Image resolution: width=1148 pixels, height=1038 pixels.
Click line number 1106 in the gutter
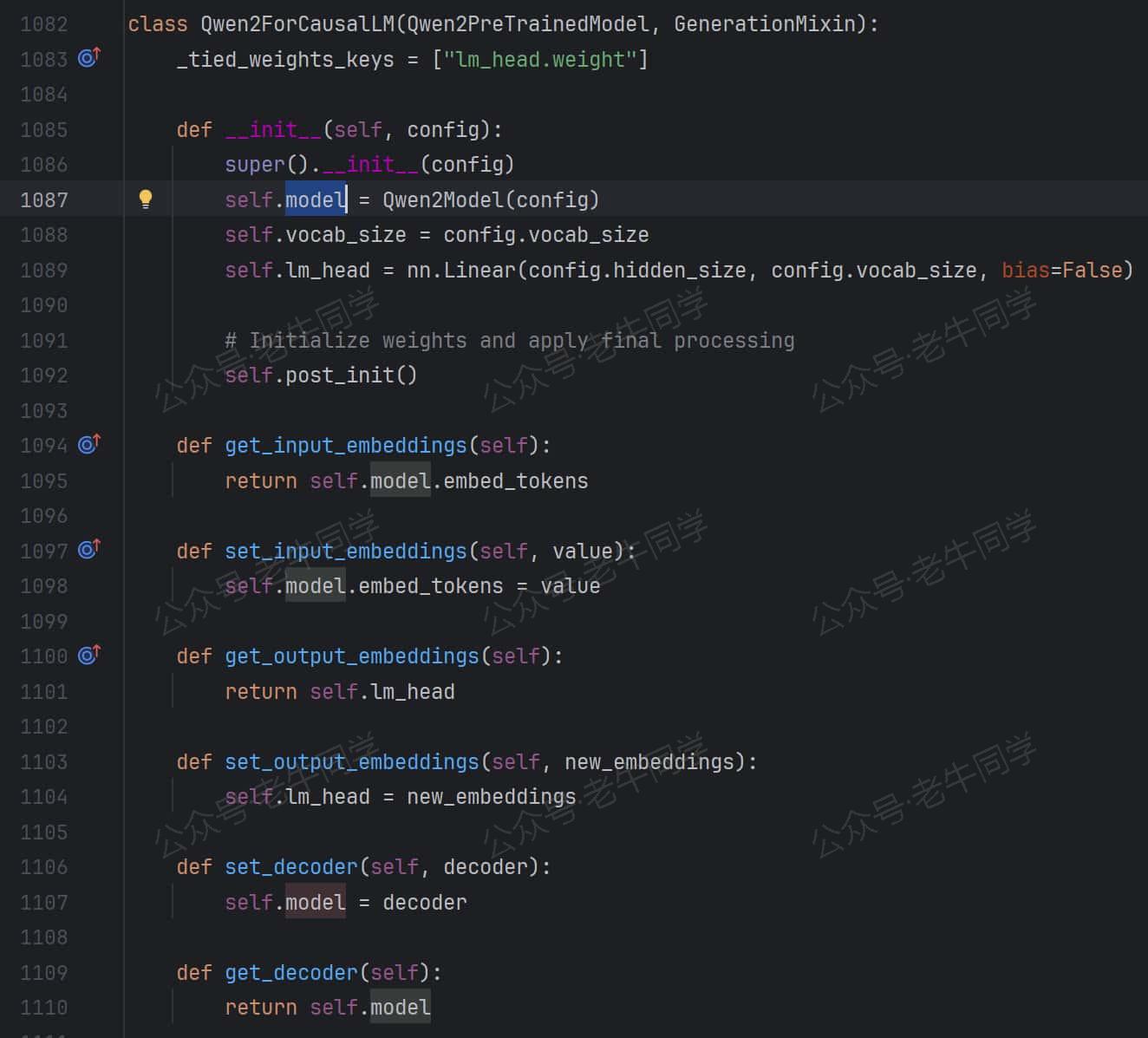pyautogui.click(x=43, y=867)
